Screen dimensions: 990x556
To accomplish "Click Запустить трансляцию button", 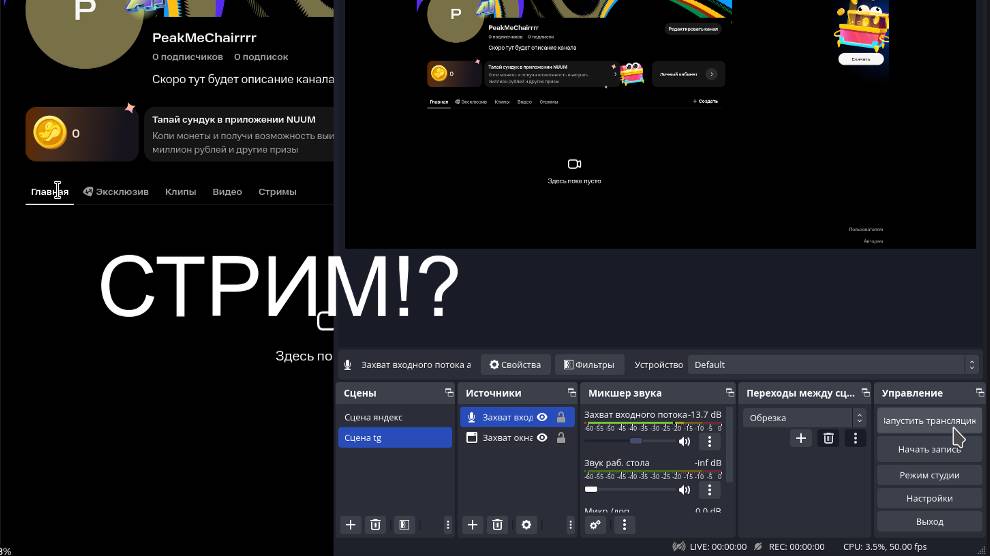I will click(x=929, y=420).
